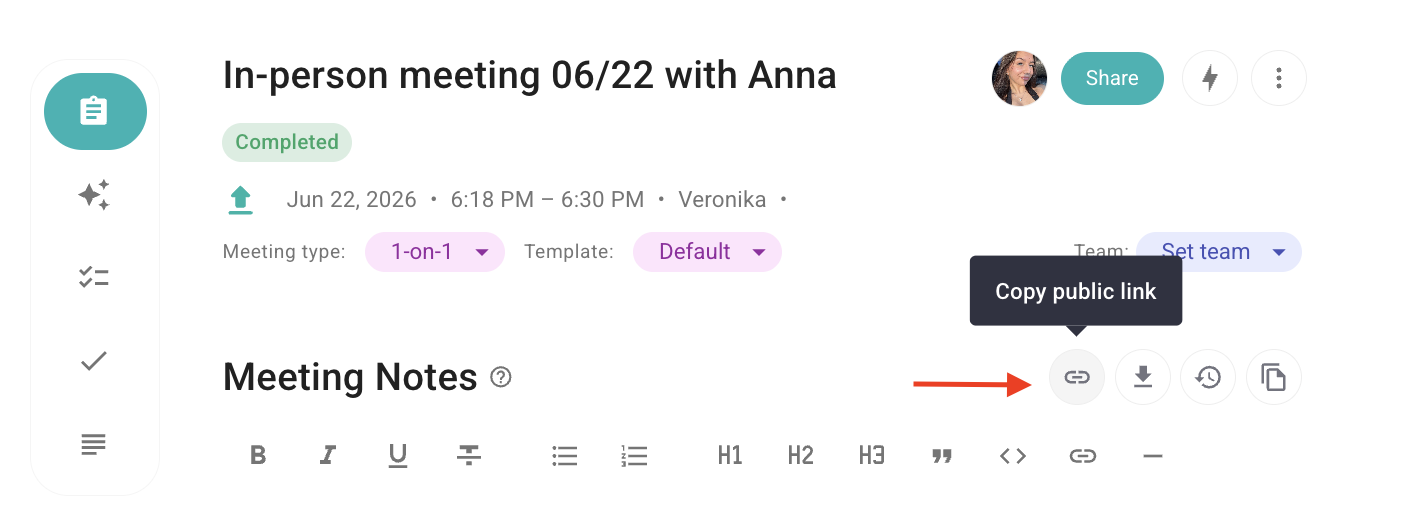Screen dimensions: 1416x514
Task: Open the lightning bolt actions button
Action: tap(1210, 78)
